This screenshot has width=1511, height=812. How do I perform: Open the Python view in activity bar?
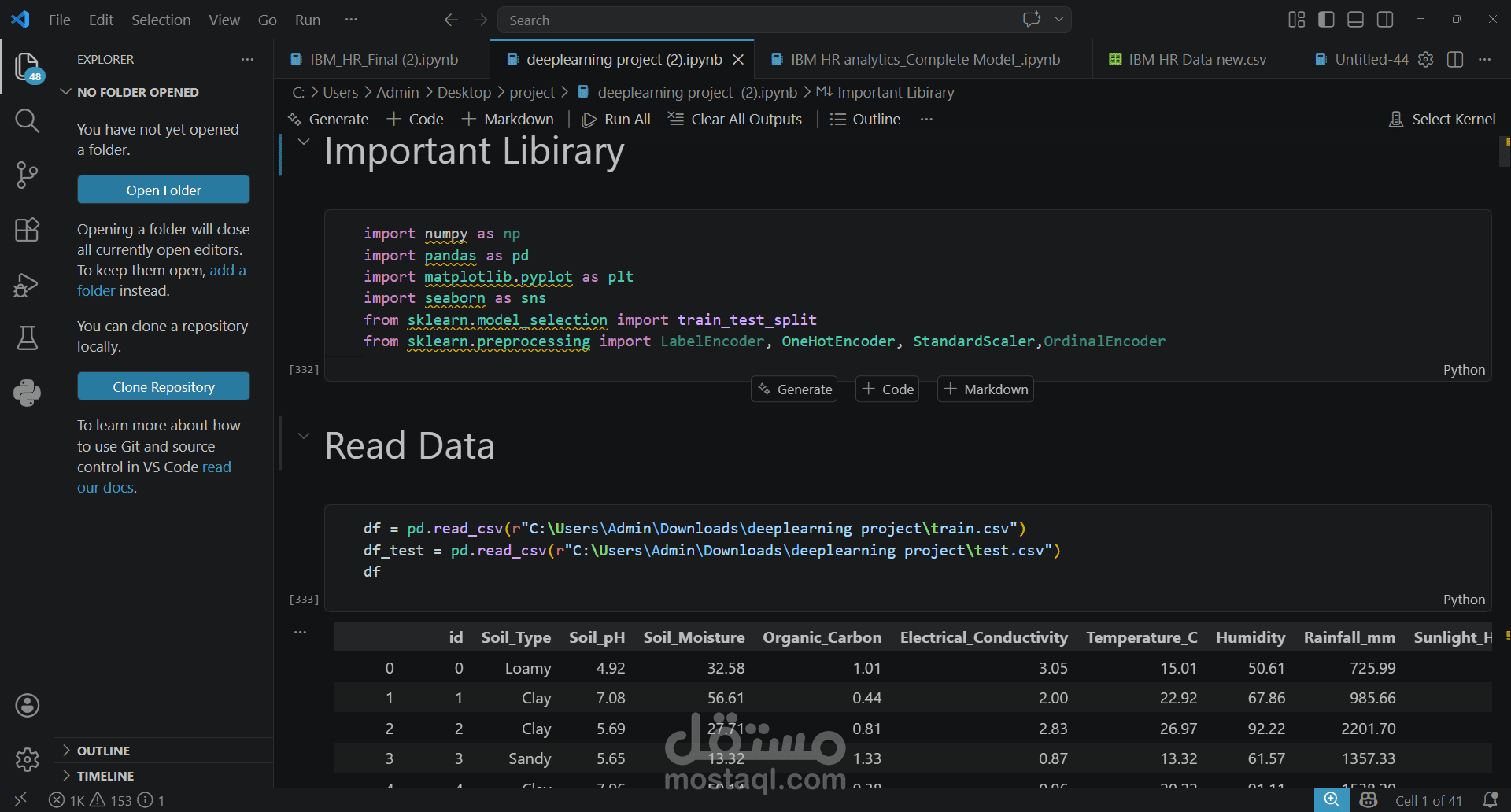27,393
